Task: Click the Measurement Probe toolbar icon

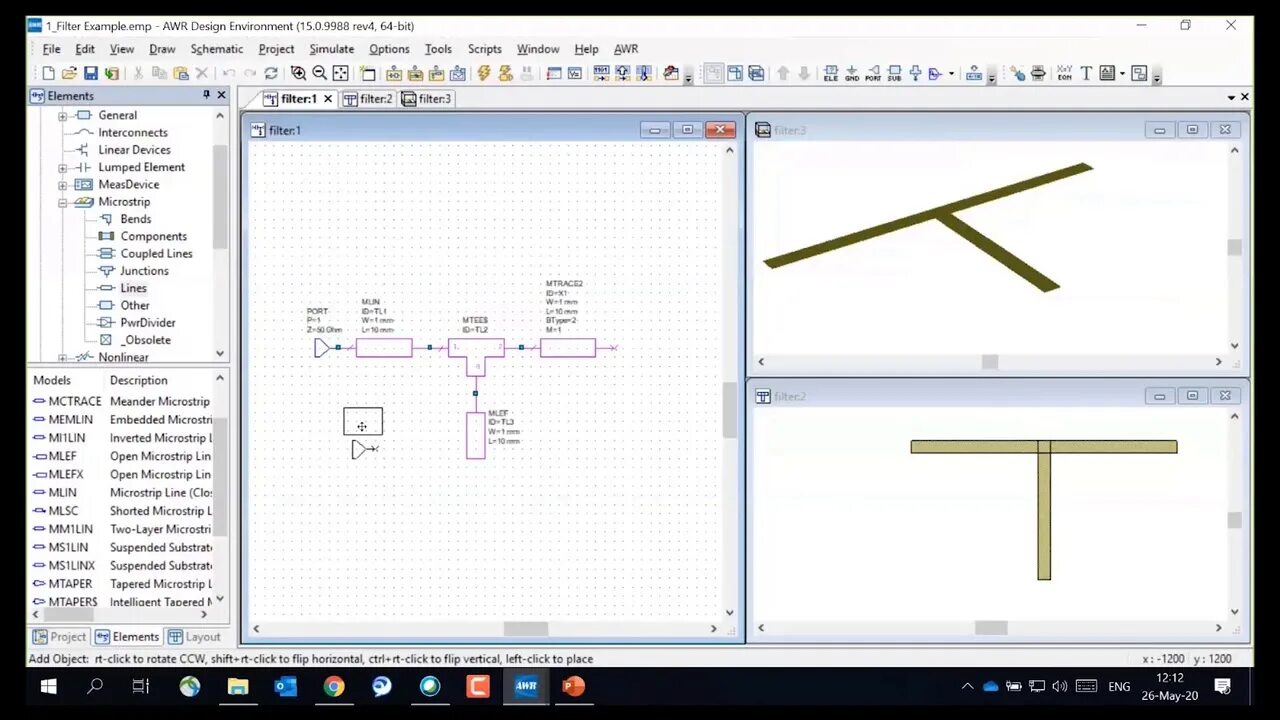Action: (936, 73)
